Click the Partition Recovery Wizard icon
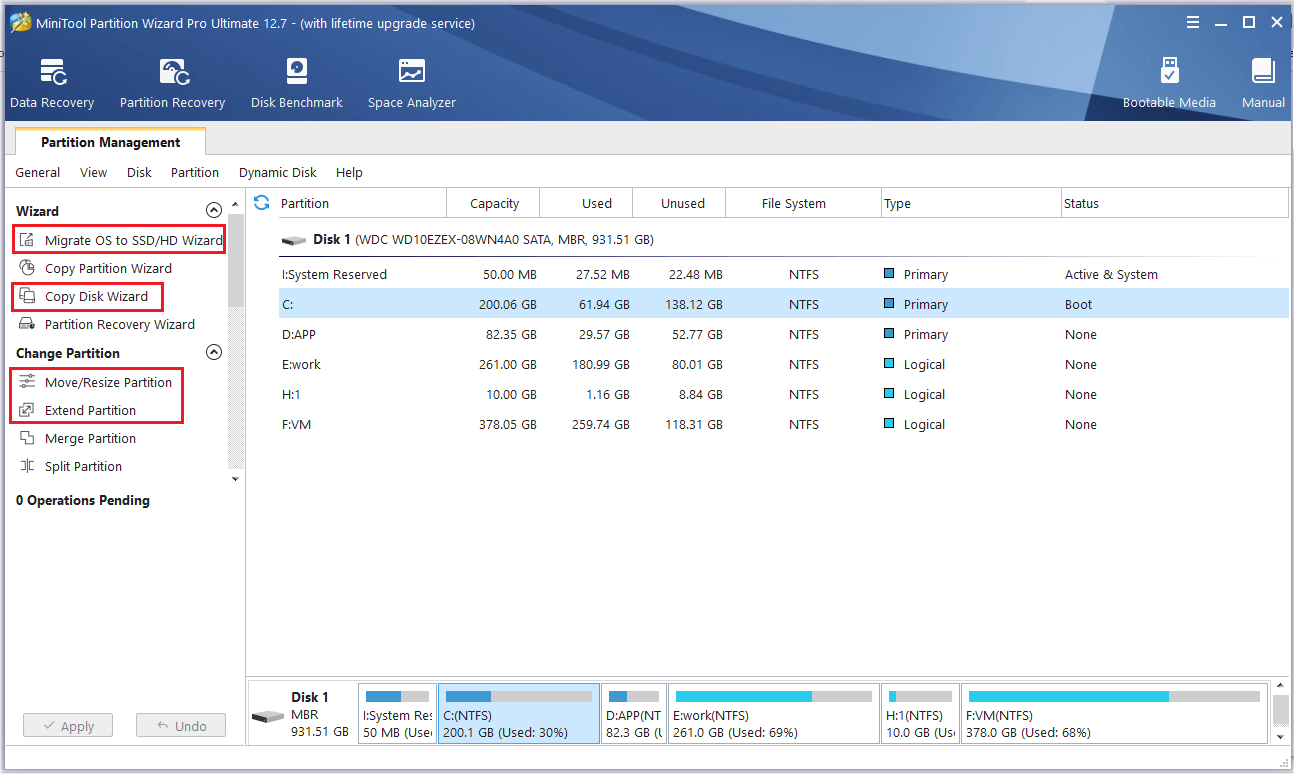1296x774 pixels. coord(27,324)
